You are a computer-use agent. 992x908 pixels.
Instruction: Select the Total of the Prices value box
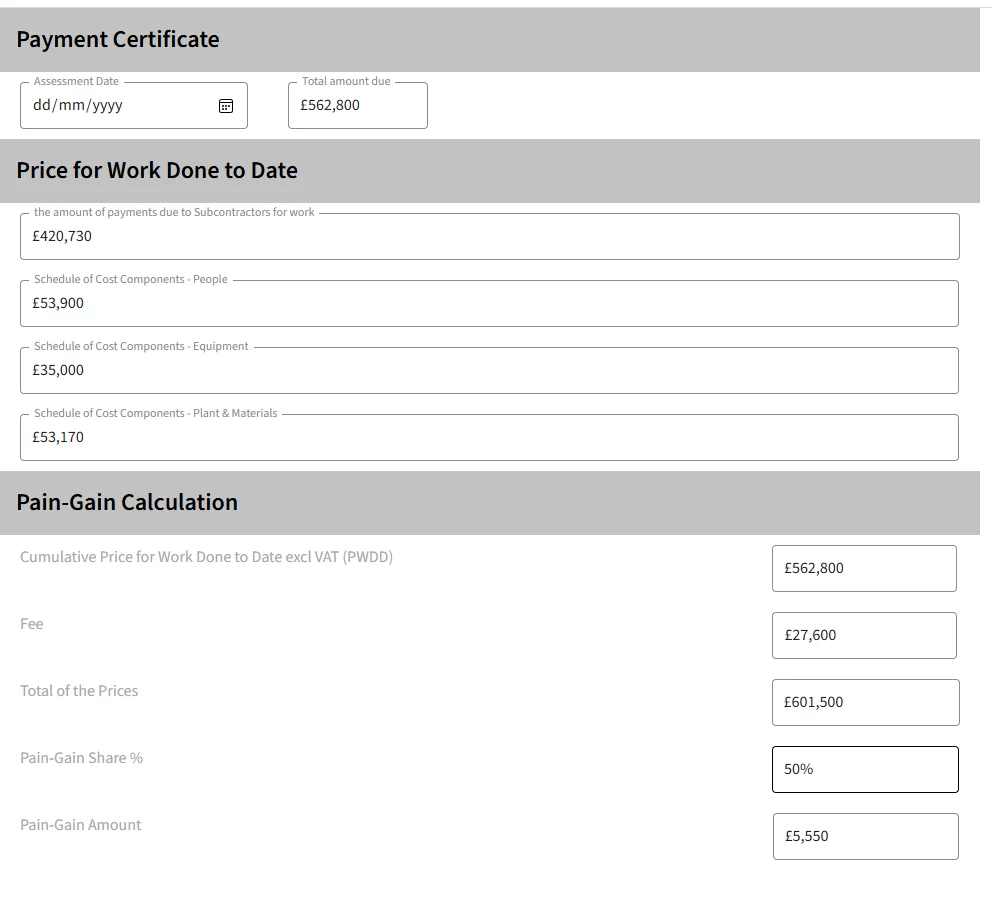864,703
